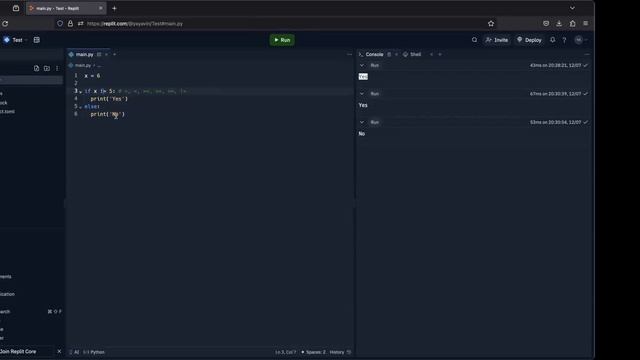The height and width of the screenshot is (360, 640).
Task: Open a new browser tab
Action: [114, 8]
